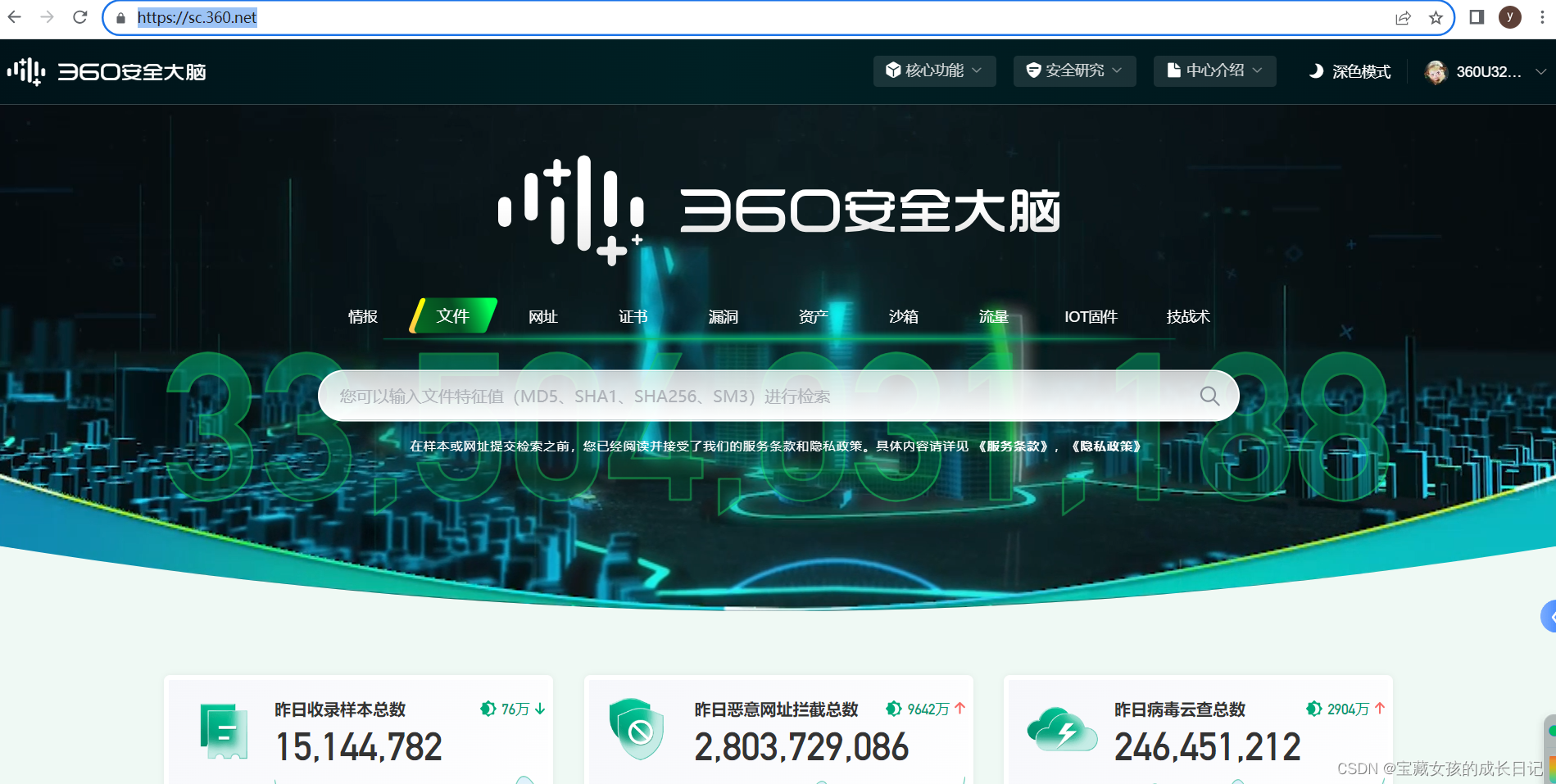Click the 246,451,212 cloud query count

tap(1207, 747)
